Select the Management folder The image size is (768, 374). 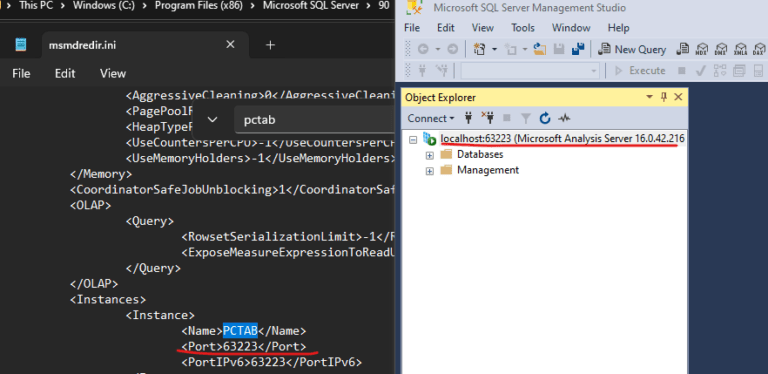pyautogui.click(x=488, y=170)
